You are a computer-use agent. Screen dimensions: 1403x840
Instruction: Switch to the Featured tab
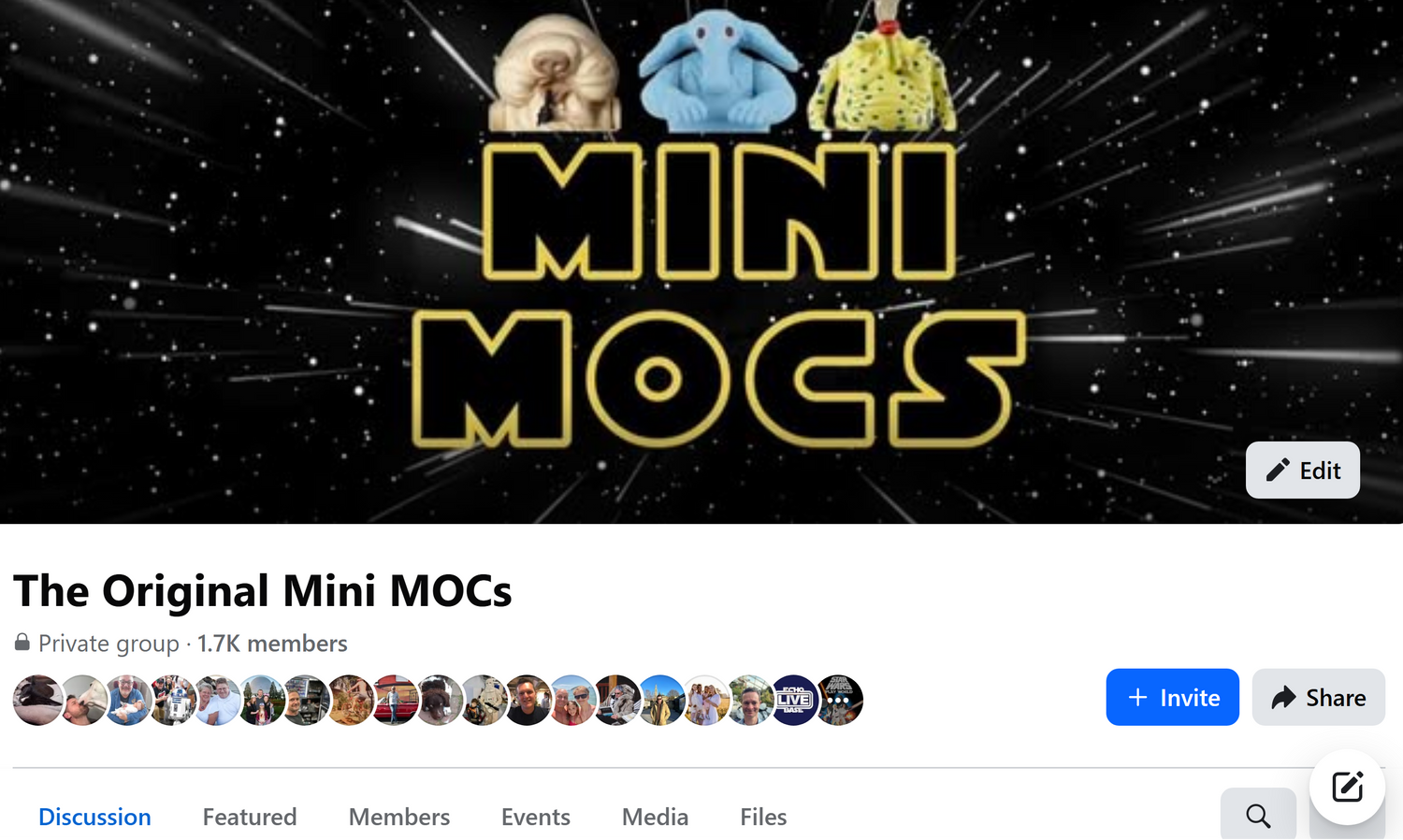point(250,817)
